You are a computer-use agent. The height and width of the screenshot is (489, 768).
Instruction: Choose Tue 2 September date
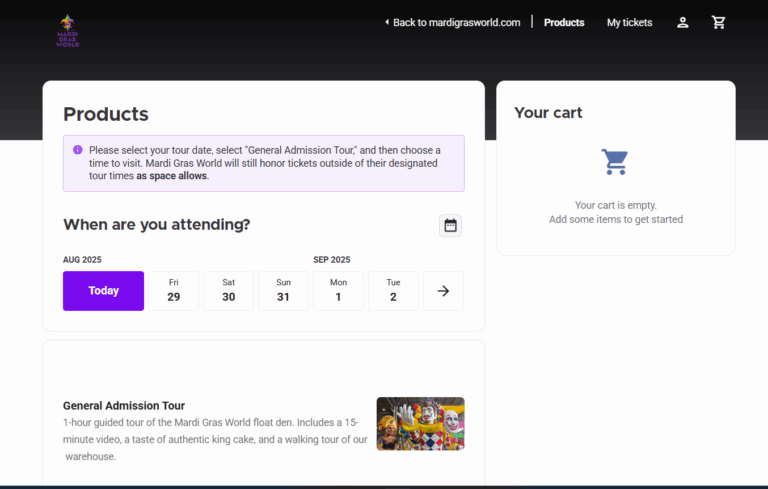click(x=393, y=291)
